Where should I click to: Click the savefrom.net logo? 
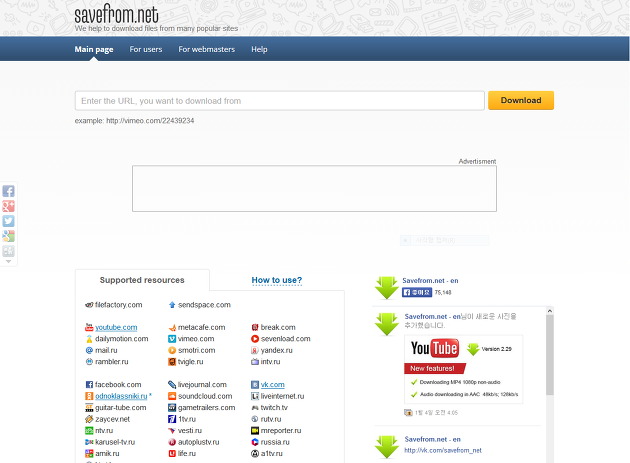(117, 15)
